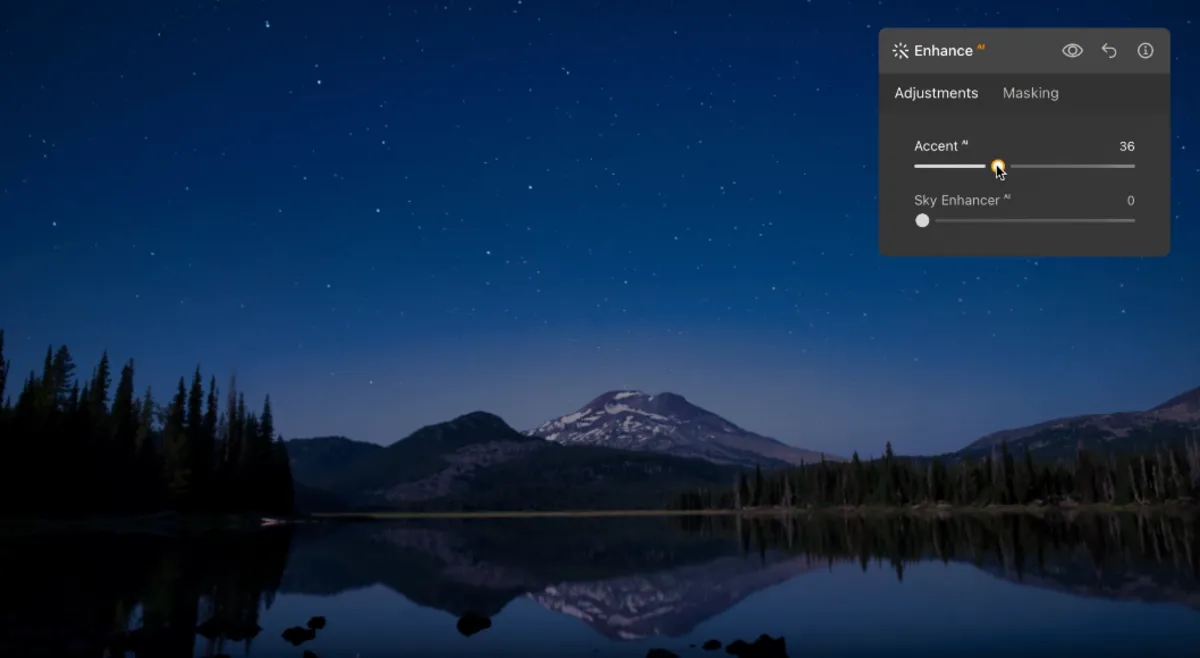Click the Sky Enhancer slider track

click(1030, 220)
